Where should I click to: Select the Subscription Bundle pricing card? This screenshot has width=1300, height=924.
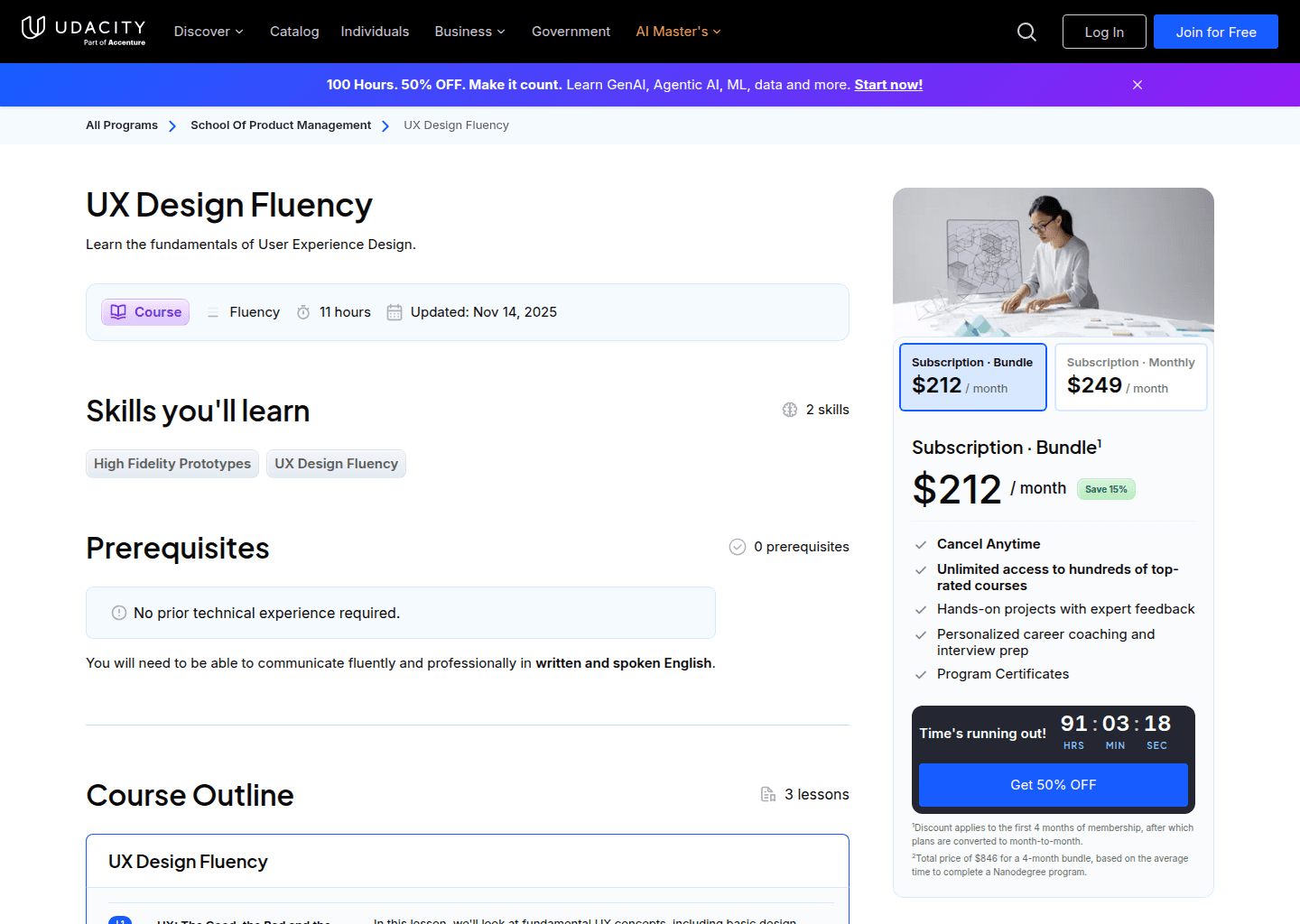tap(972, 376)
